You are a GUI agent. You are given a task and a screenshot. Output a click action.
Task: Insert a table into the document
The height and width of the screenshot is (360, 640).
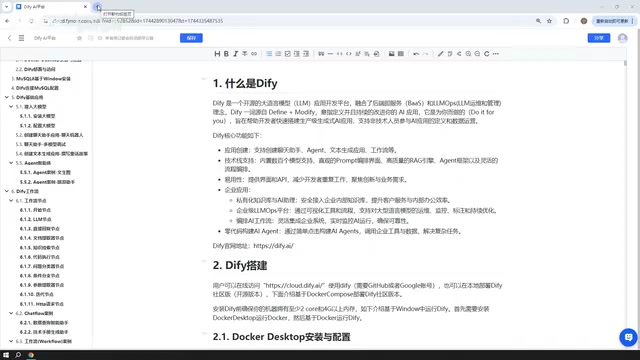[x=401, y=54]
